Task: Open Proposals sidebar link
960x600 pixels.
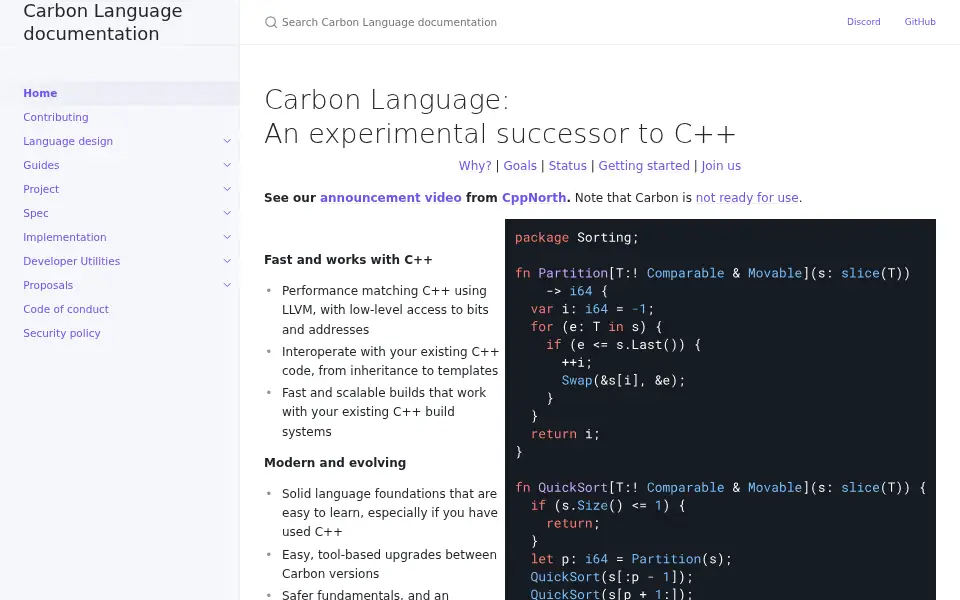Action: 48,285
